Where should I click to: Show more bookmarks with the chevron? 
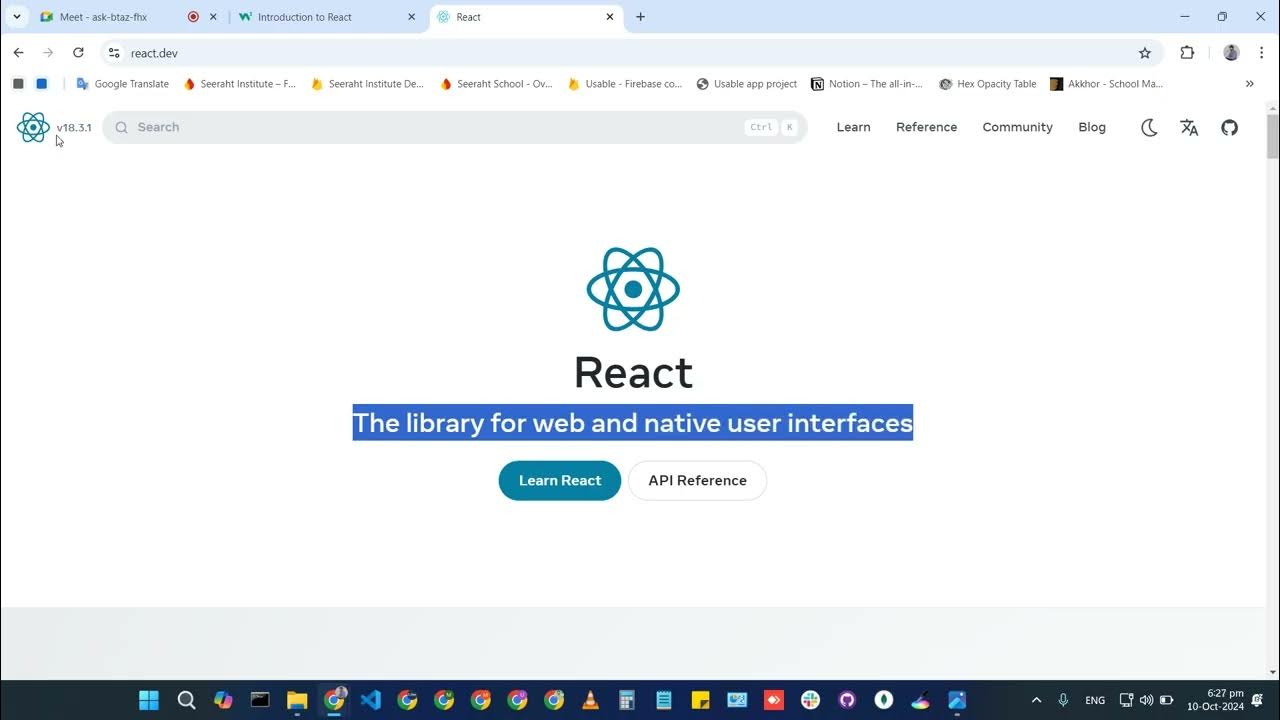point(1249,84)
